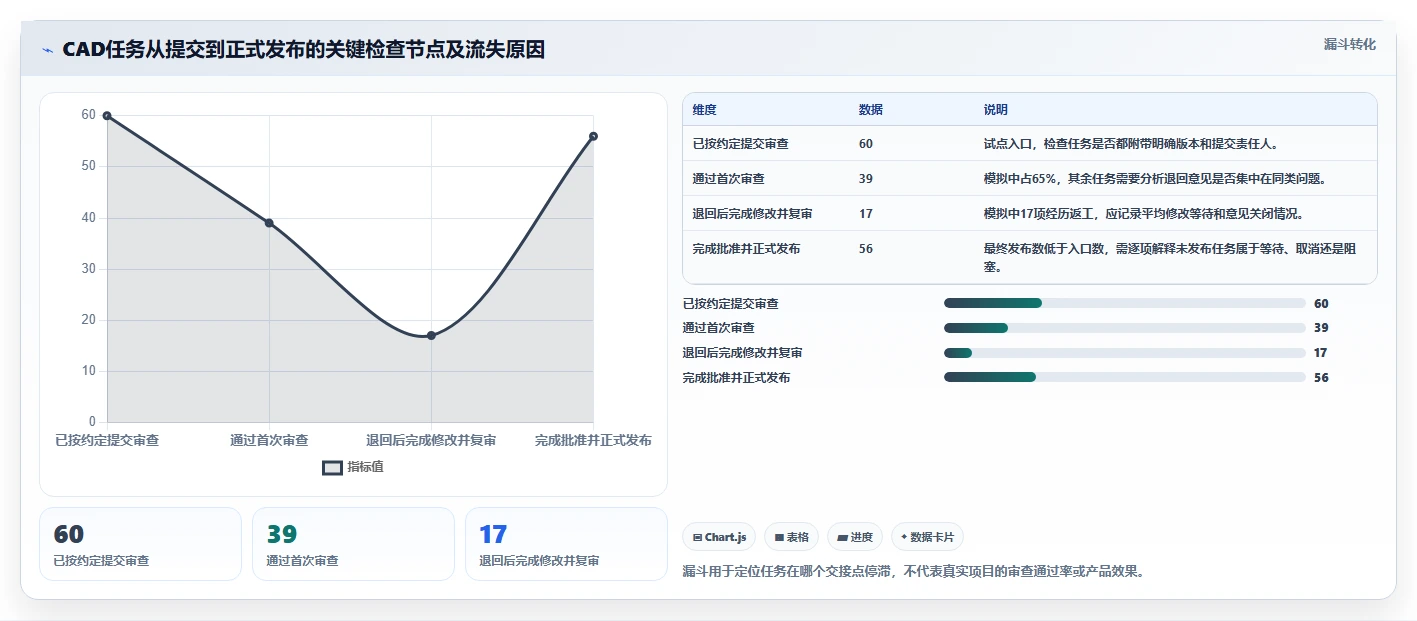Click the 维度 column header
This screenshot has height=621, width=1417.
705,110
